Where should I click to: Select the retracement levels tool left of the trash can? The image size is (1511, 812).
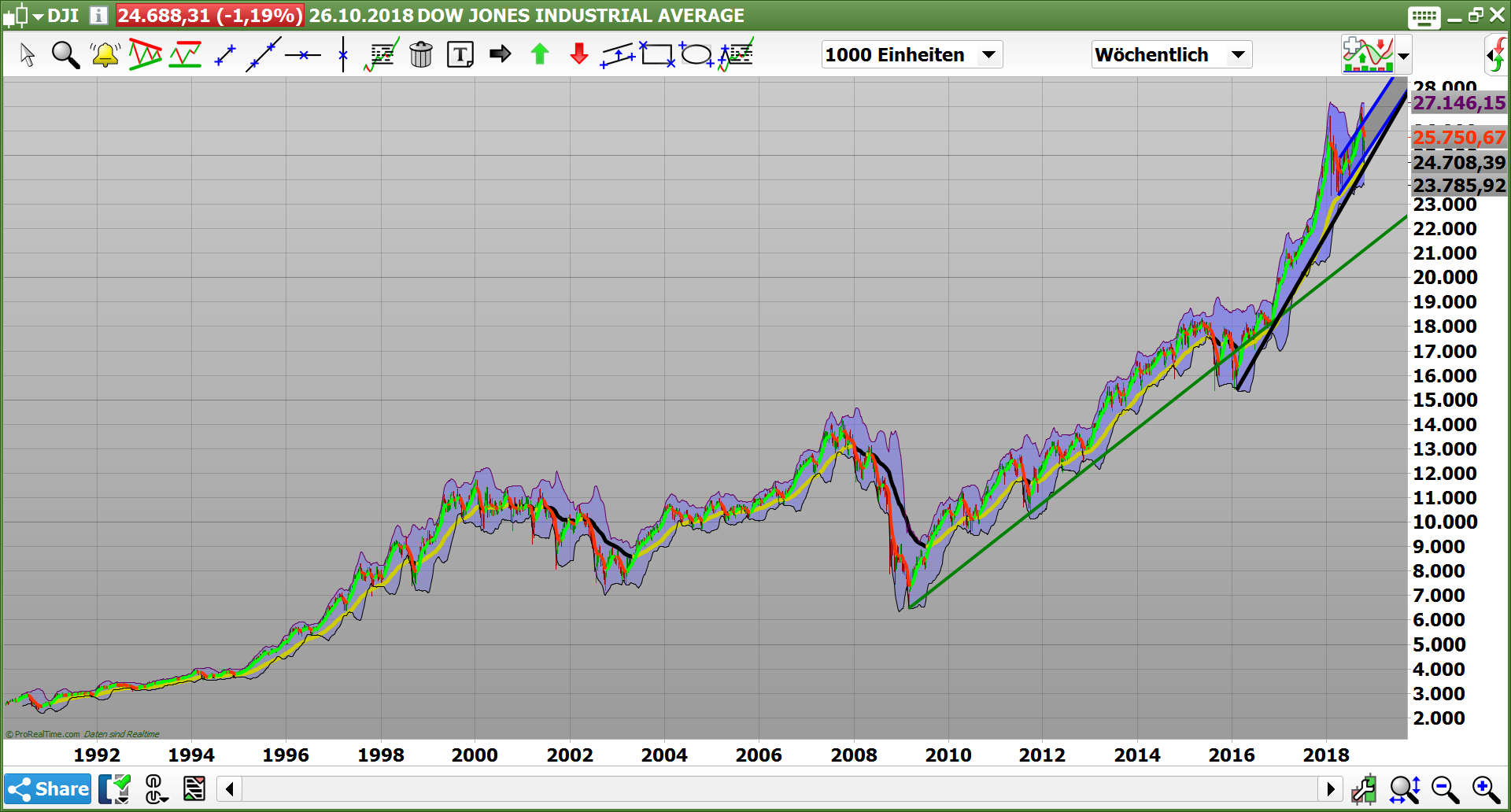pos(382,54)
